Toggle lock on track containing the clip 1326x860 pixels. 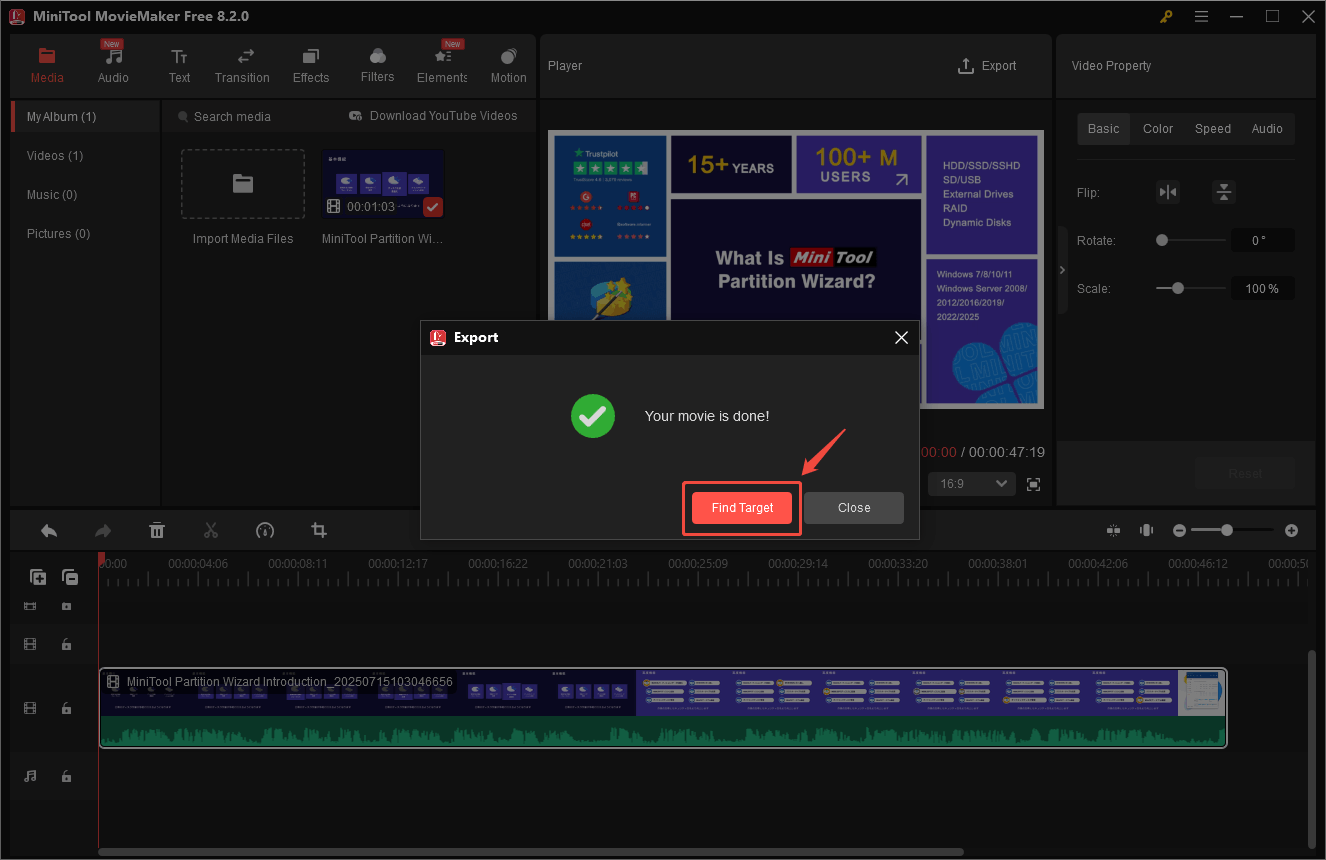click(x=66, y=708)
